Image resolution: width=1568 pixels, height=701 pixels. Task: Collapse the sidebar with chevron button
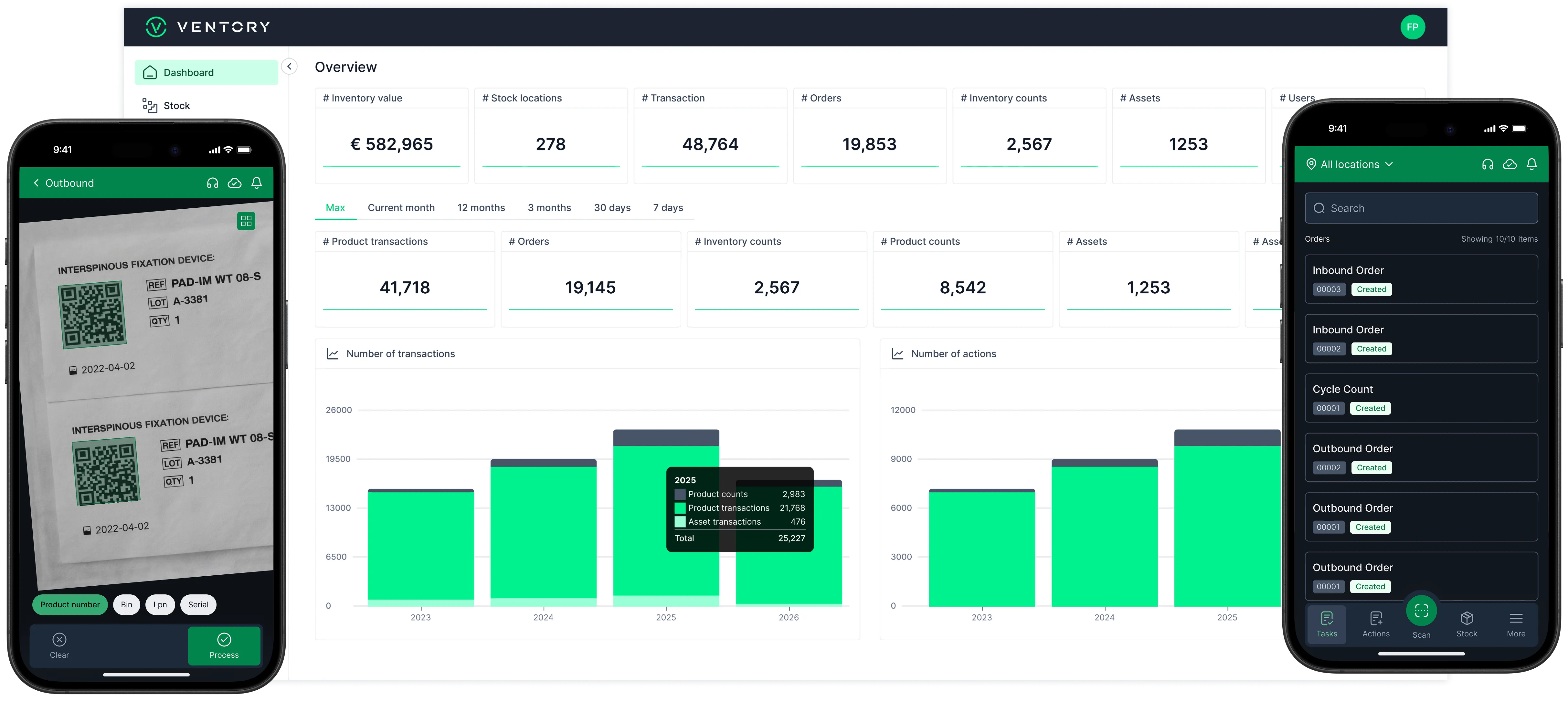click(x=290, y=66)
